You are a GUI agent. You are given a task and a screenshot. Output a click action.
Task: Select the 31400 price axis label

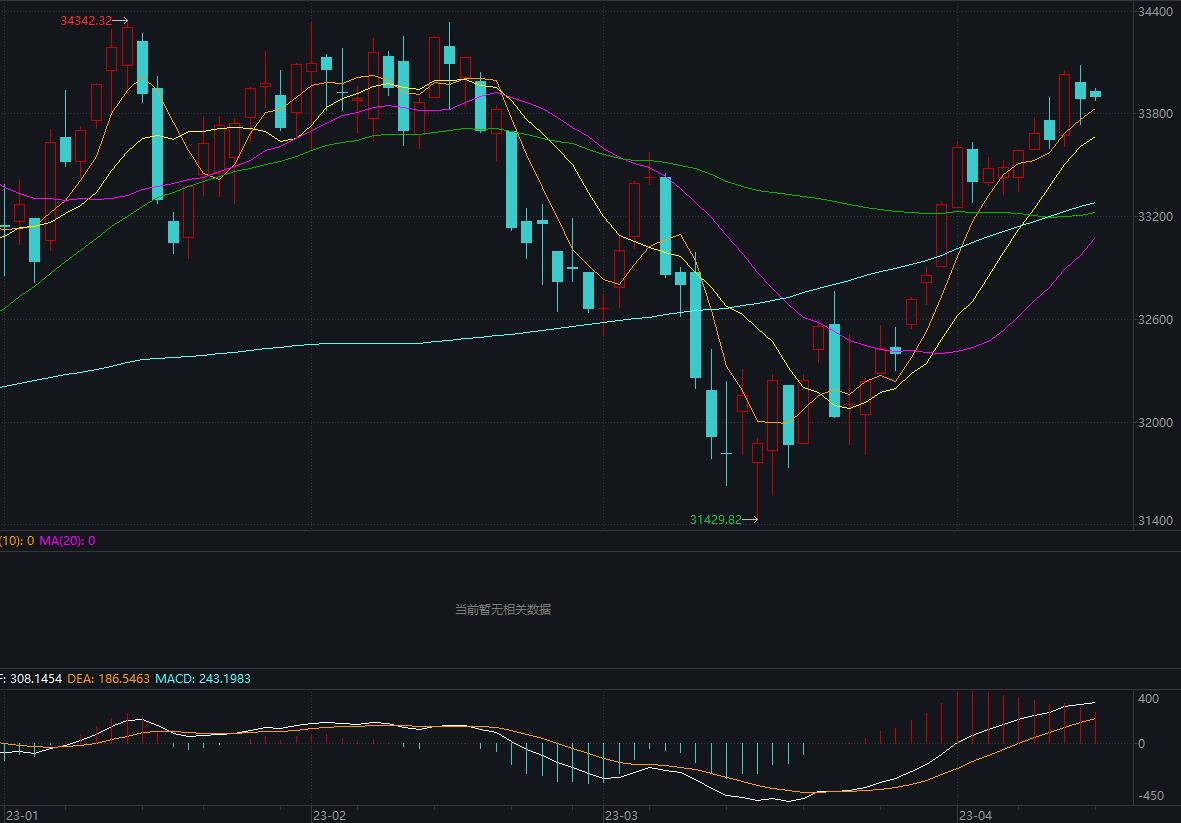coord(1155,520)
